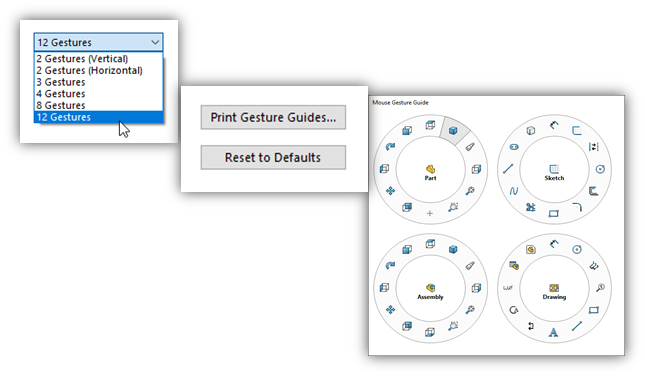
Task: Click the Smart Dimension arrow in Sketch wheel
Action: (x=554, y=125)
